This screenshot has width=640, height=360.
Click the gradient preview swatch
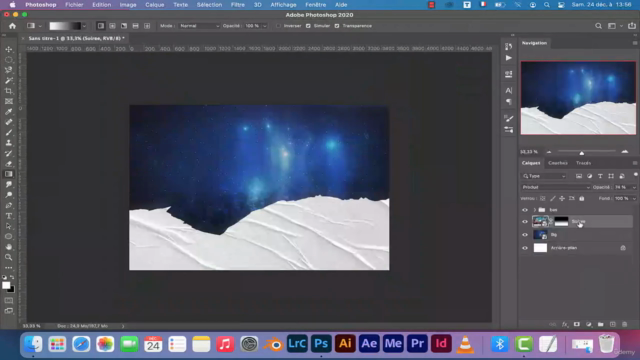(65, 26)
